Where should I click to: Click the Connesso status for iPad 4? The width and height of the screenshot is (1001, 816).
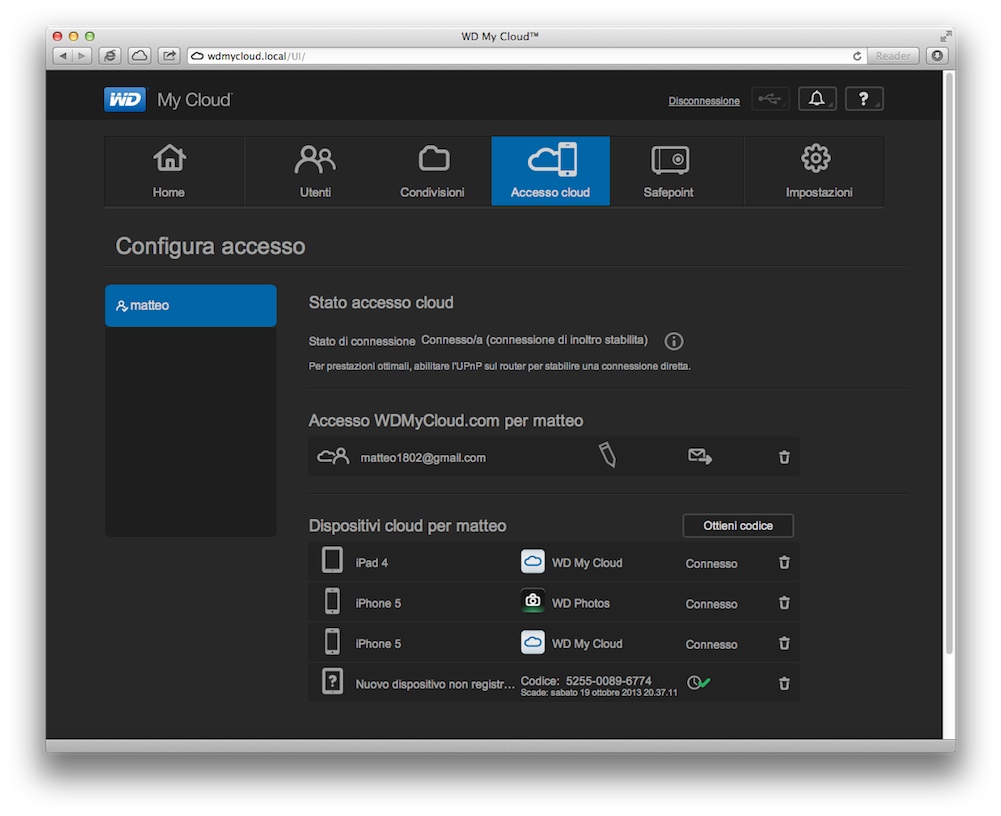tap(711, 564)
